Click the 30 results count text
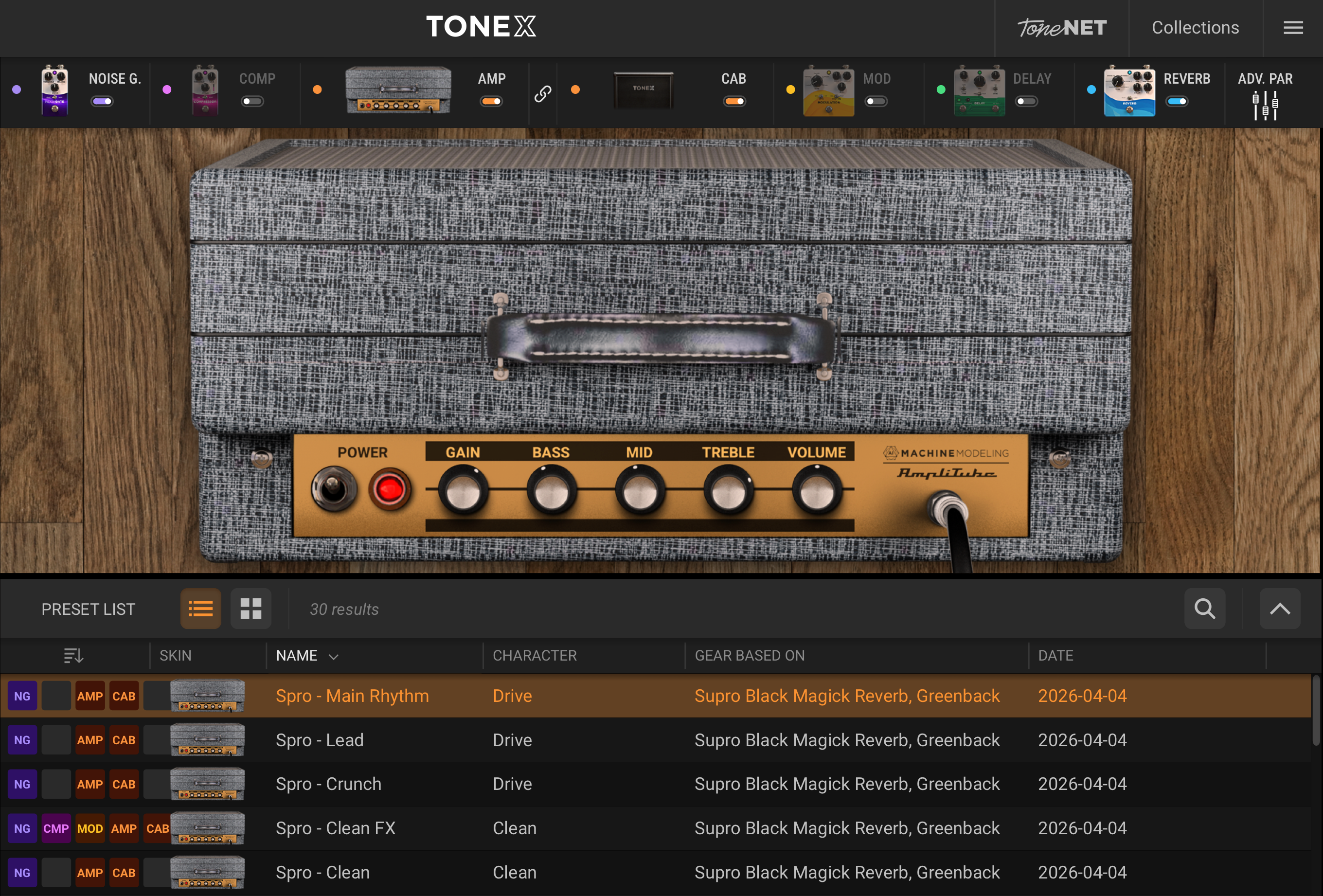 pyautogui.click(x=344, y=609)
